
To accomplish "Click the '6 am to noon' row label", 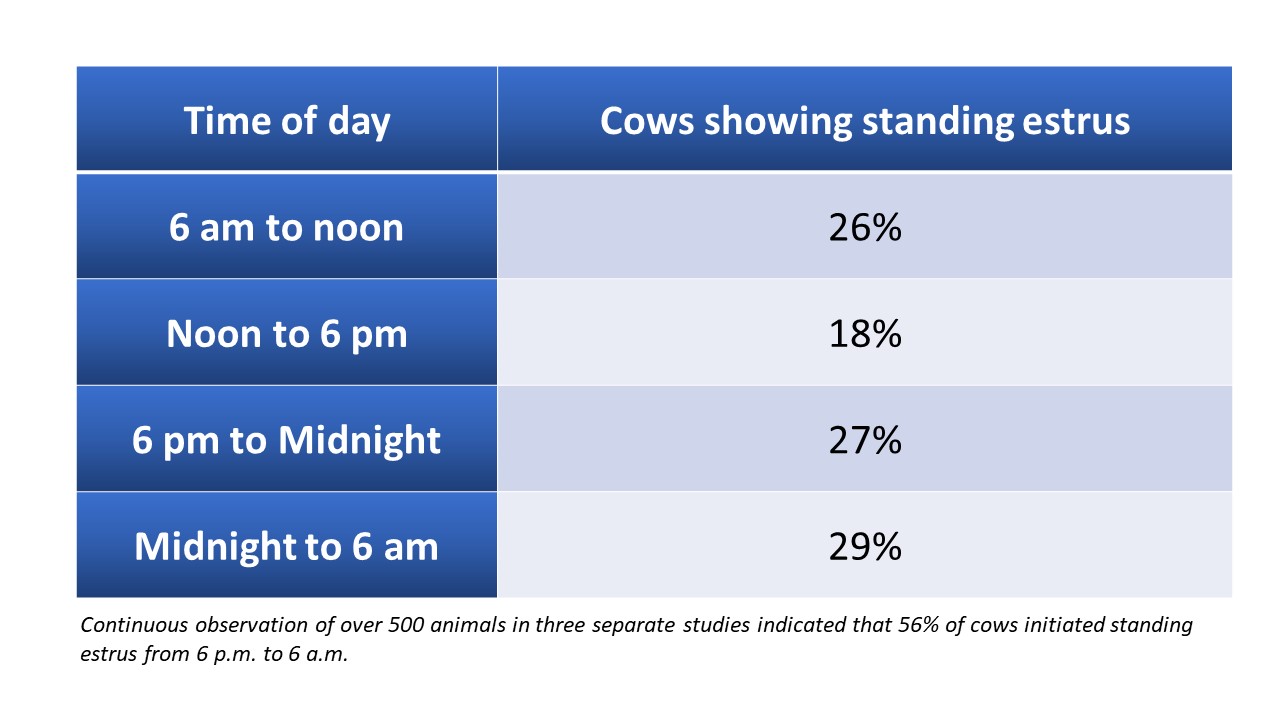I will click(x=287, y=226).
